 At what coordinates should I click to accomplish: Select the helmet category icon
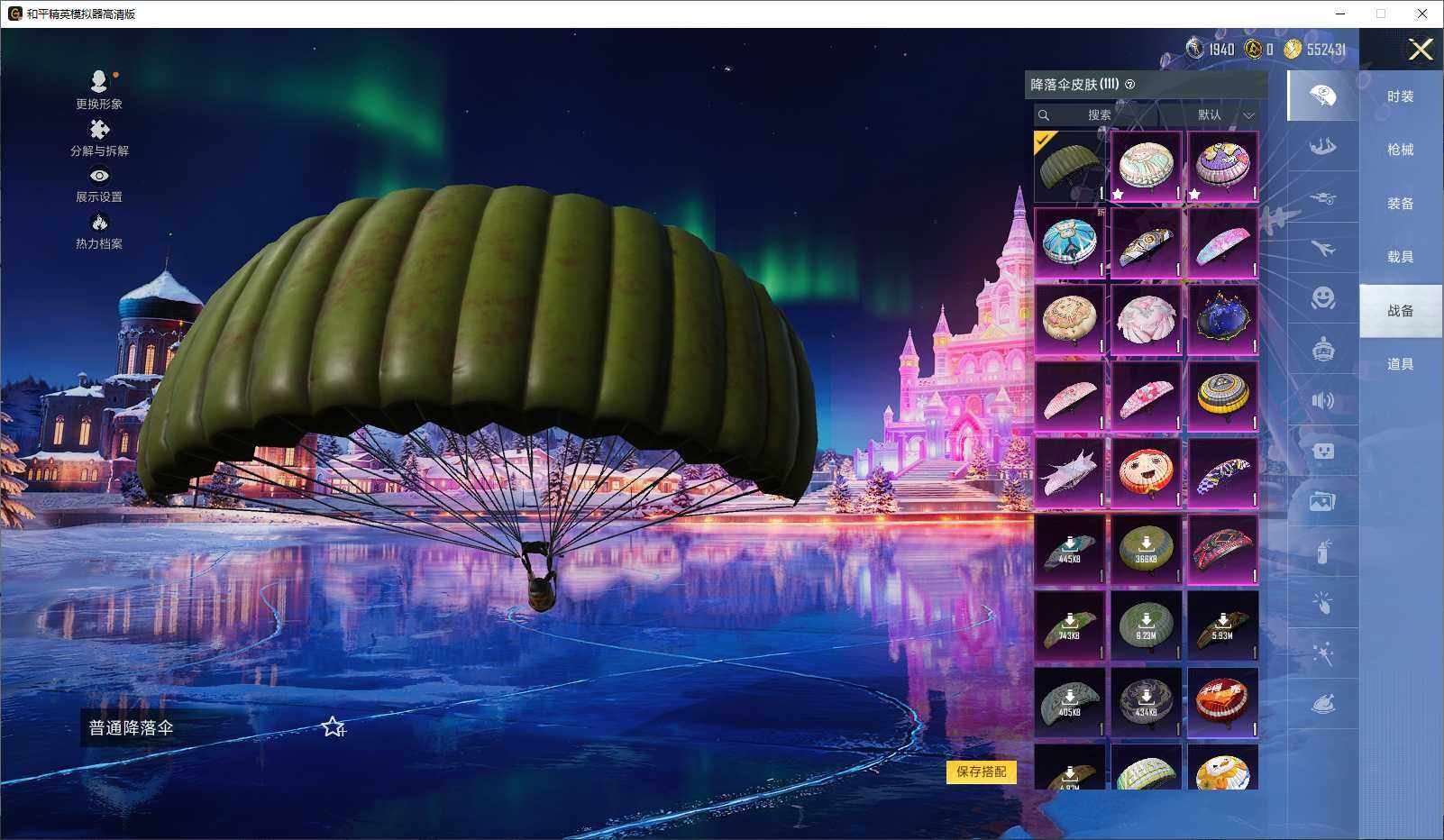pos(1323,349)
